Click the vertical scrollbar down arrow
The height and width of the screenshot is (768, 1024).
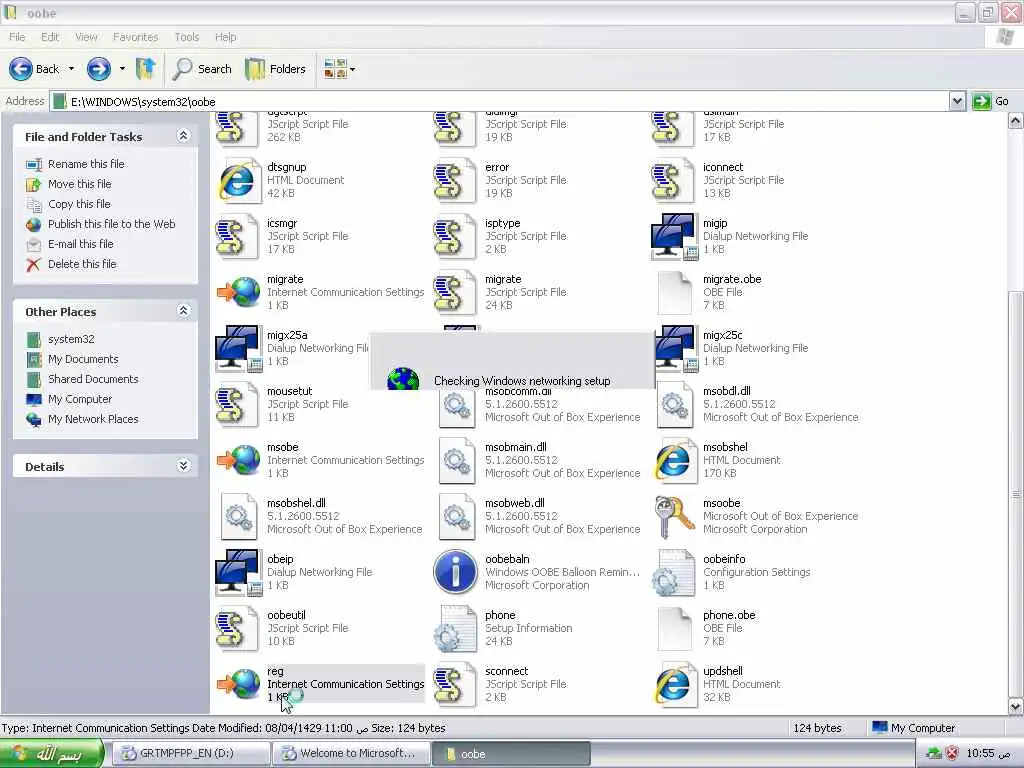coord(1015,706)
